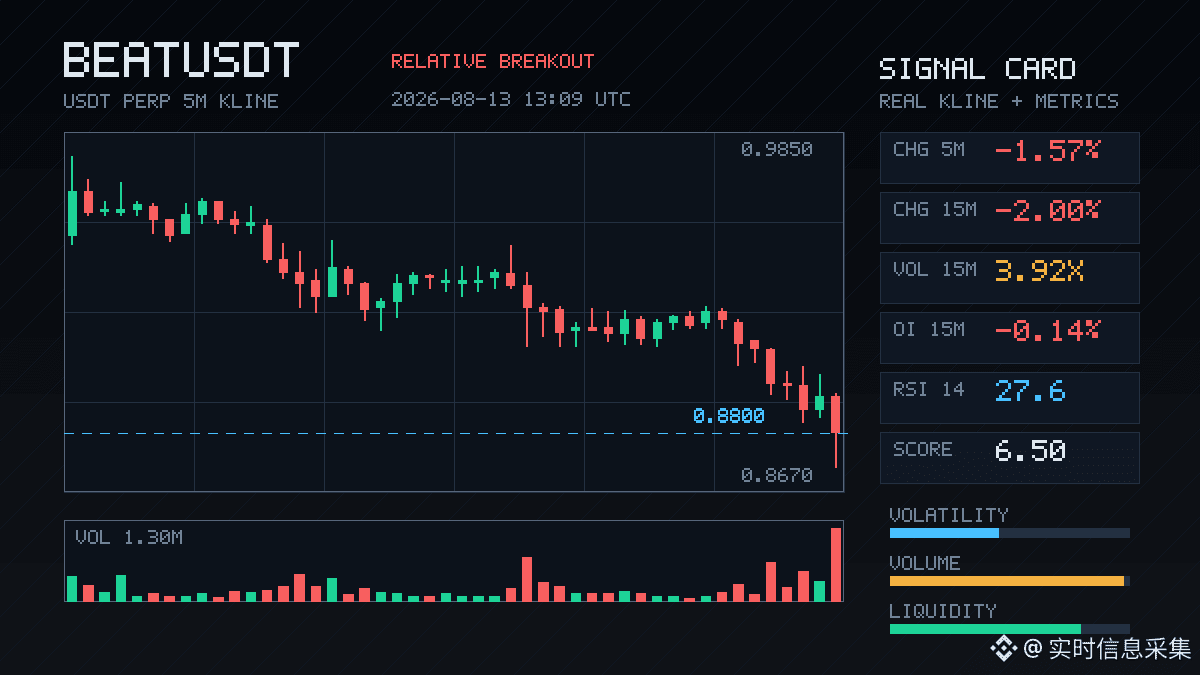This screenshot has width=1200, height=675.
Task: Click the VOLUME label above the orange bar
Action: (x=925, y=563)
